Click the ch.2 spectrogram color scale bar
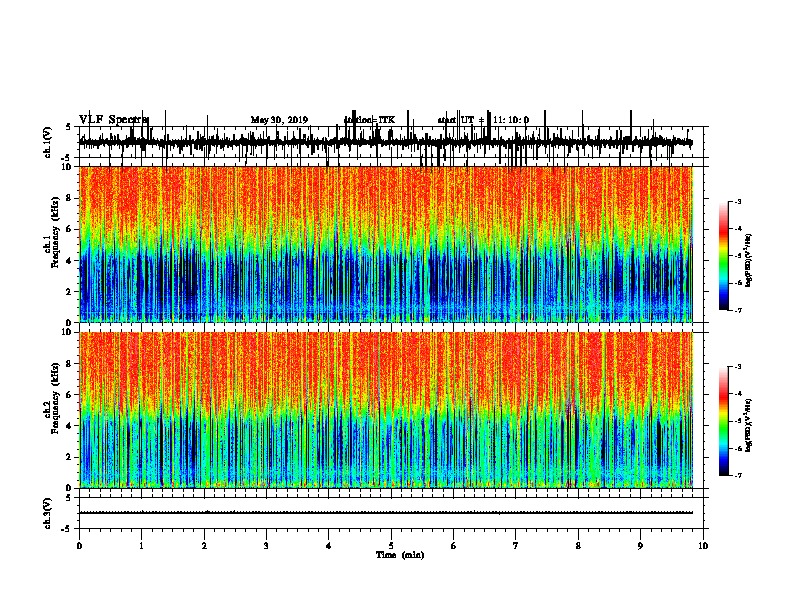This screenshot has width=792, height=612. 724,421
